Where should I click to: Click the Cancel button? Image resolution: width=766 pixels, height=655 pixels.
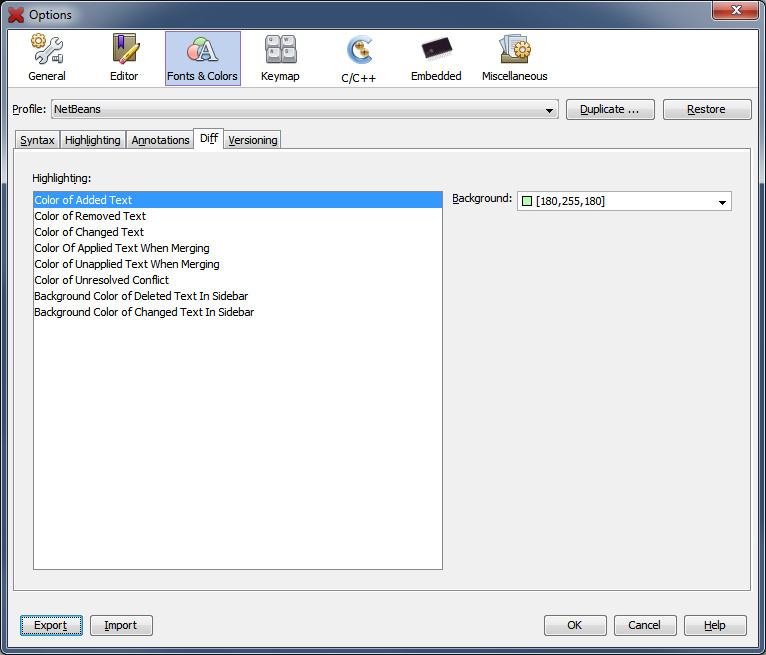(645, 625)
